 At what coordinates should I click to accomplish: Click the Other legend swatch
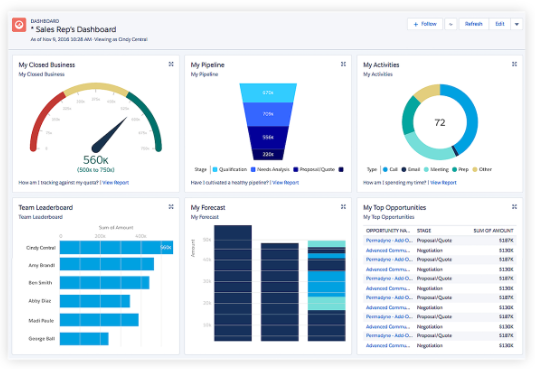tap(475, 169)
